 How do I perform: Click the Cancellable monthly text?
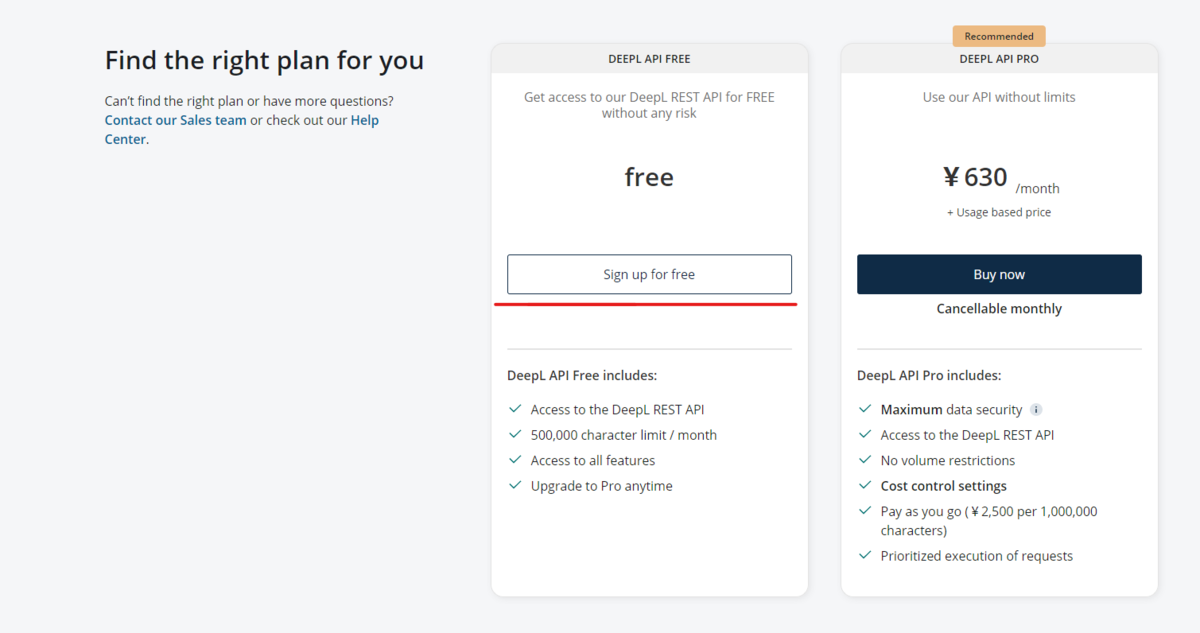coord(999,309)
